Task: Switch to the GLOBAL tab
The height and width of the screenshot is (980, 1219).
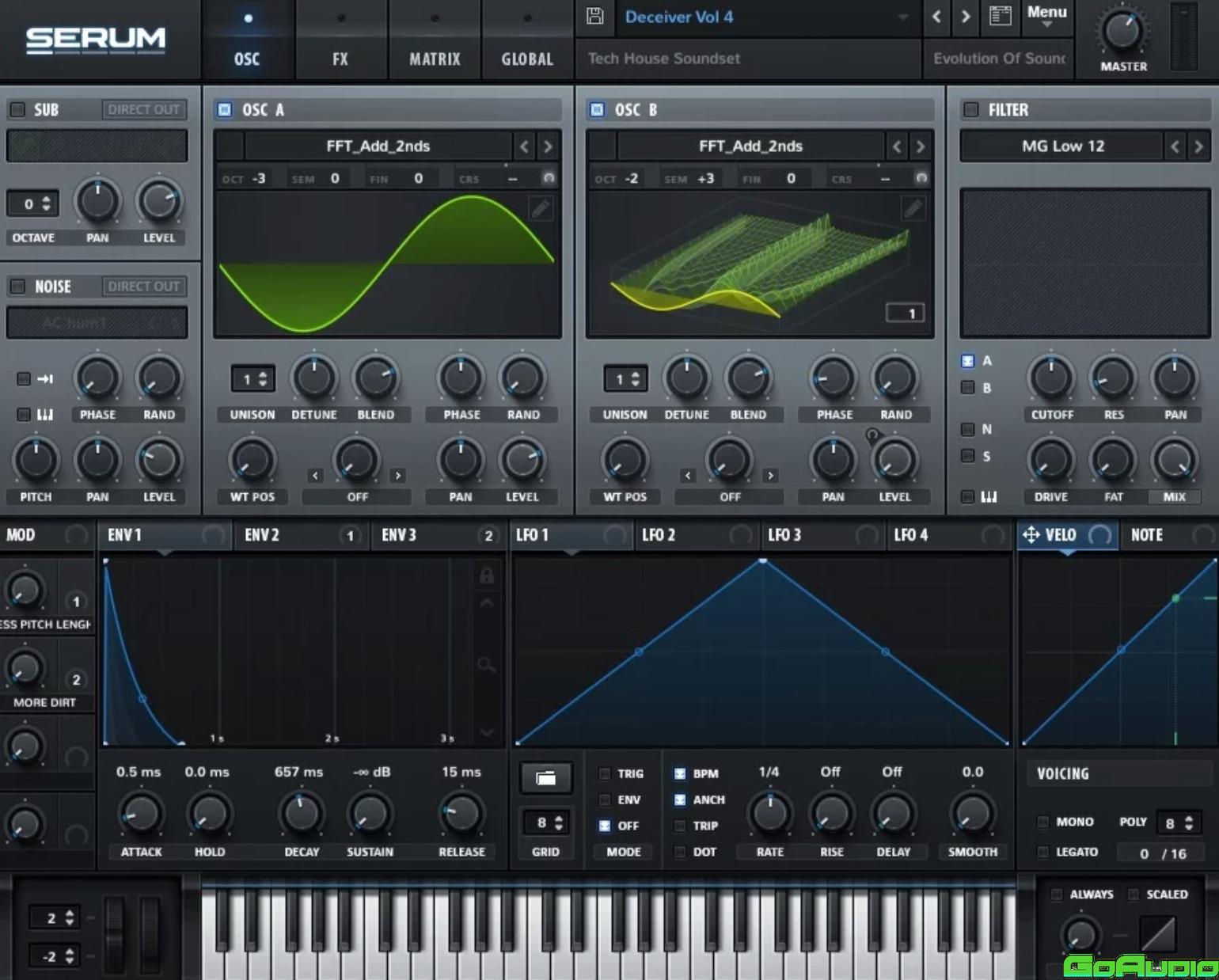Action: click(x=527, y=59)
